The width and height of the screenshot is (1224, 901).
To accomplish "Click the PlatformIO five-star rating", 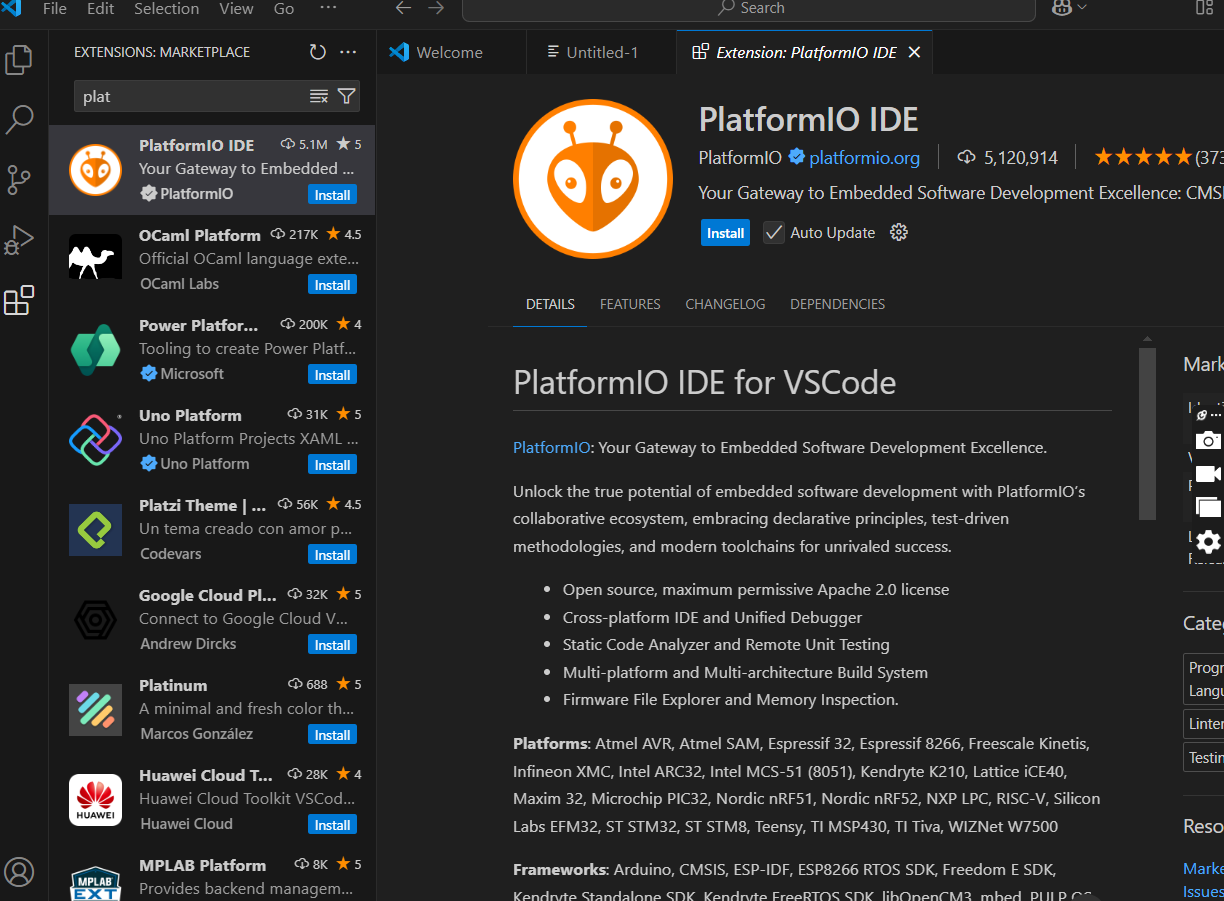I will [x=1143, y=157].
